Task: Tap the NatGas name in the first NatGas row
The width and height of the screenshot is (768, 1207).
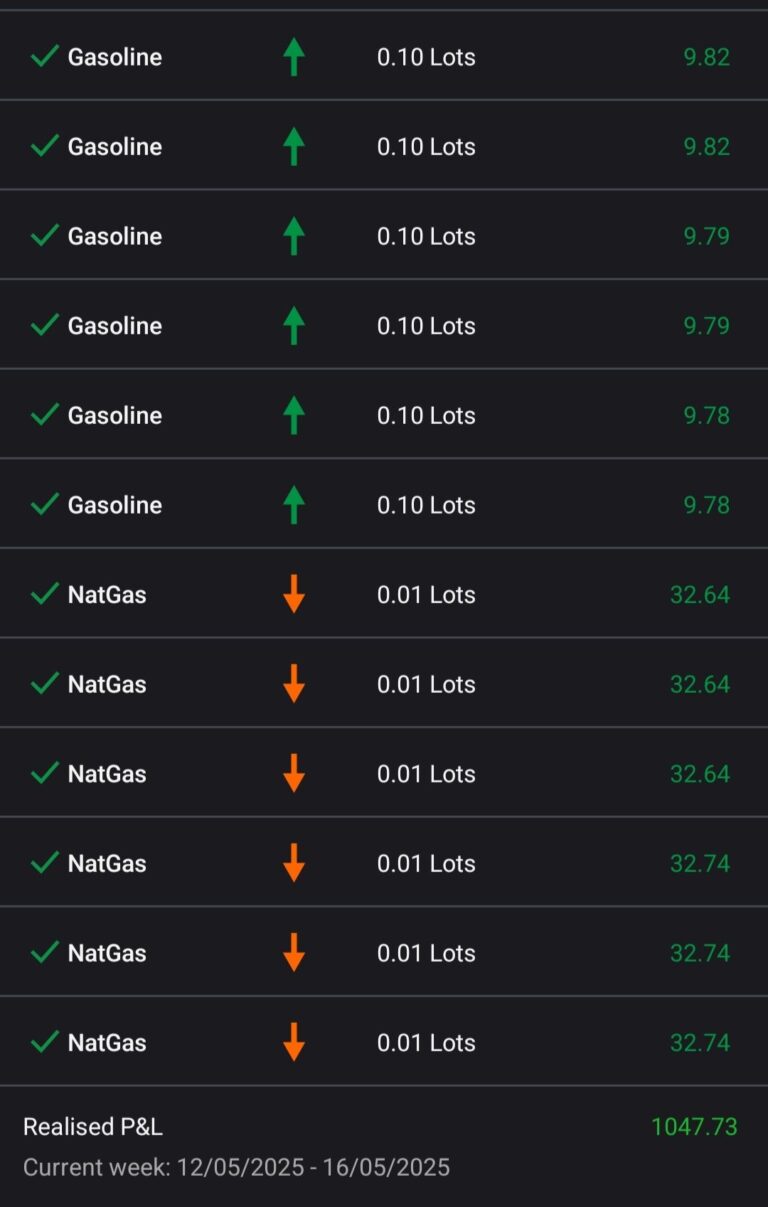Action: [107, 594]
